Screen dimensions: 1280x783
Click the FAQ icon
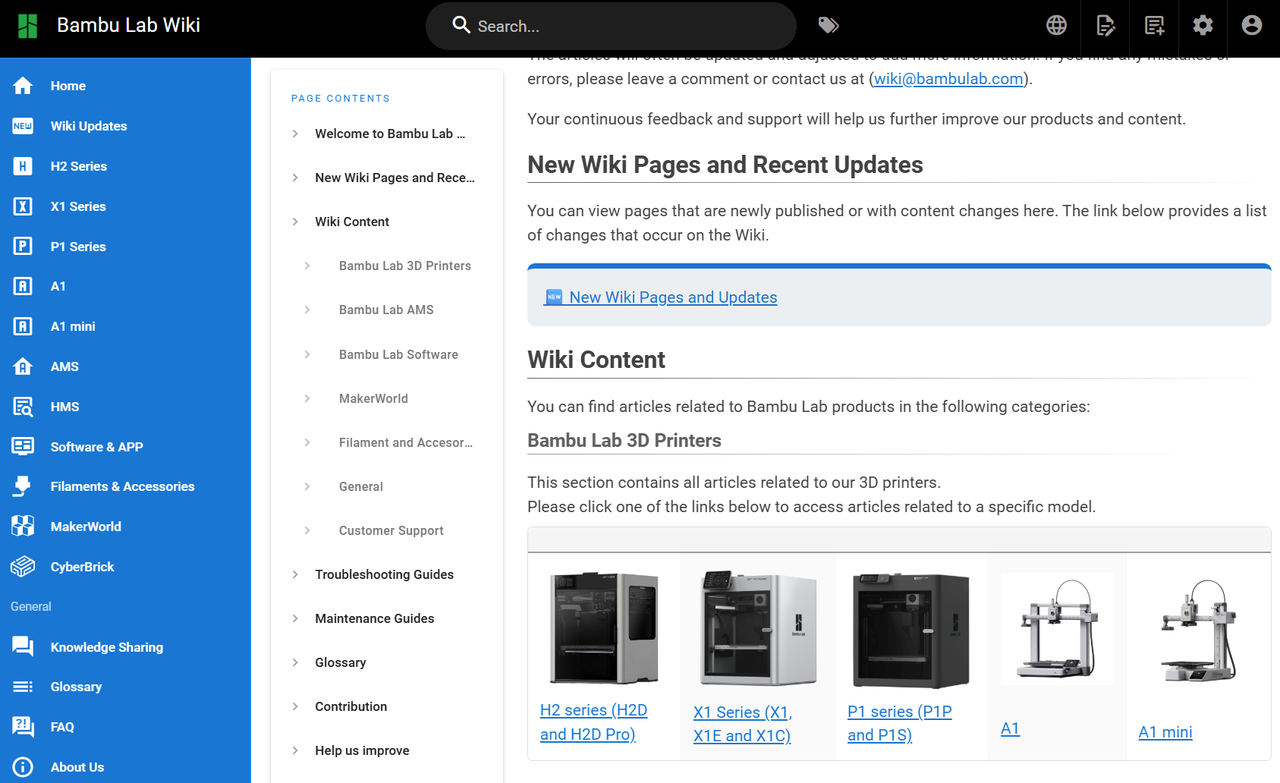(23, 727)
